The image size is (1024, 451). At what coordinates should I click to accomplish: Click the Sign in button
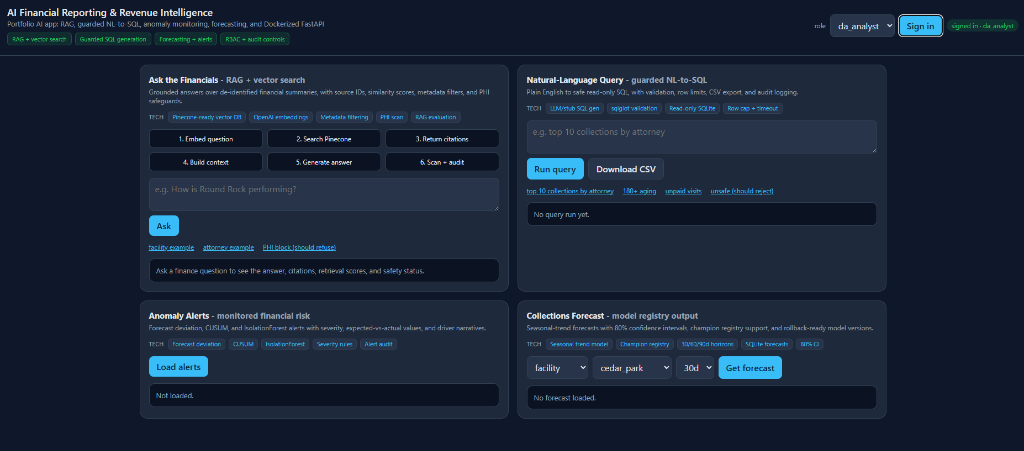pos(920,26)
